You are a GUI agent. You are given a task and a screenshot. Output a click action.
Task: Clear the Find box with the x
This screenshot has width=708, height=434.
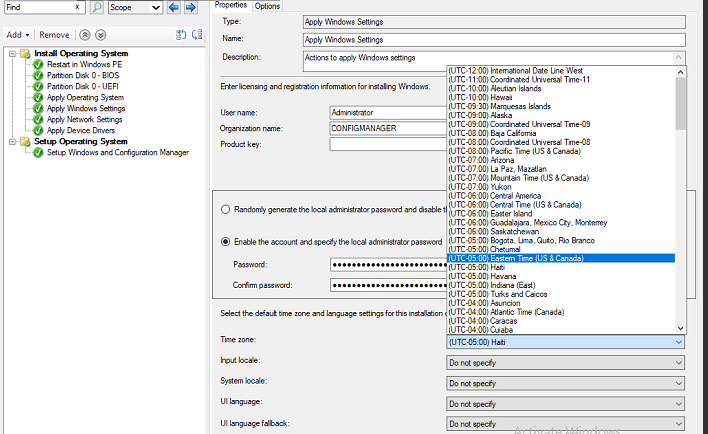[x=77, y=7]
